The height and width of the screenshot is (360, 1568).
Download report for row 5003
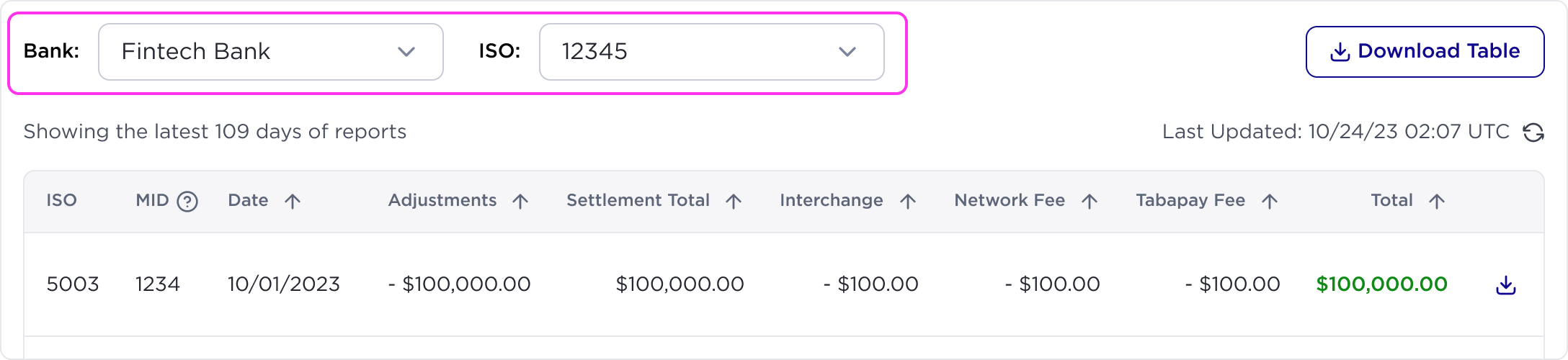point(1505,285)
